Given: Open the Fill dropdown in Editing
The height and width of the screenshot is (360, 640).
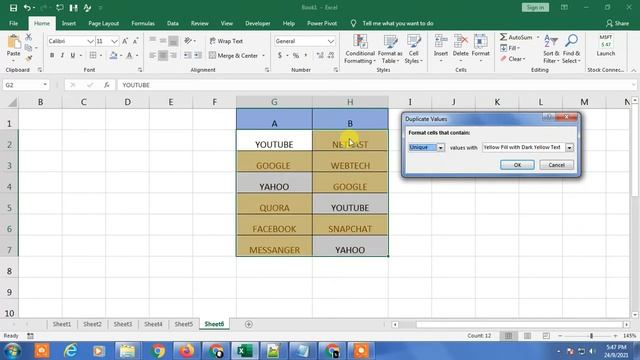Looking at the screenshot, I should (510, 48).
